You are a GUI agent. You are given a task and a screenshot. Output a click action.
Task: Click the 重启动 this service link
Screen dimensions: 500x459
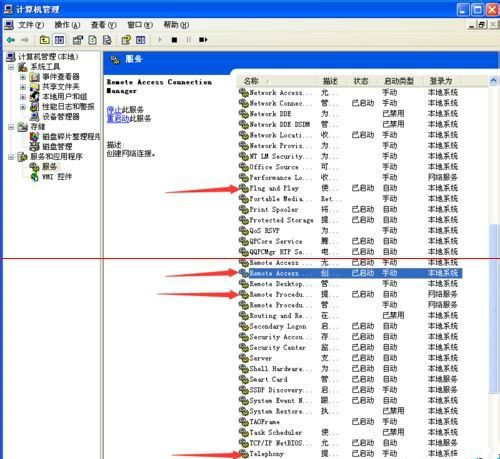pos(118,118)
